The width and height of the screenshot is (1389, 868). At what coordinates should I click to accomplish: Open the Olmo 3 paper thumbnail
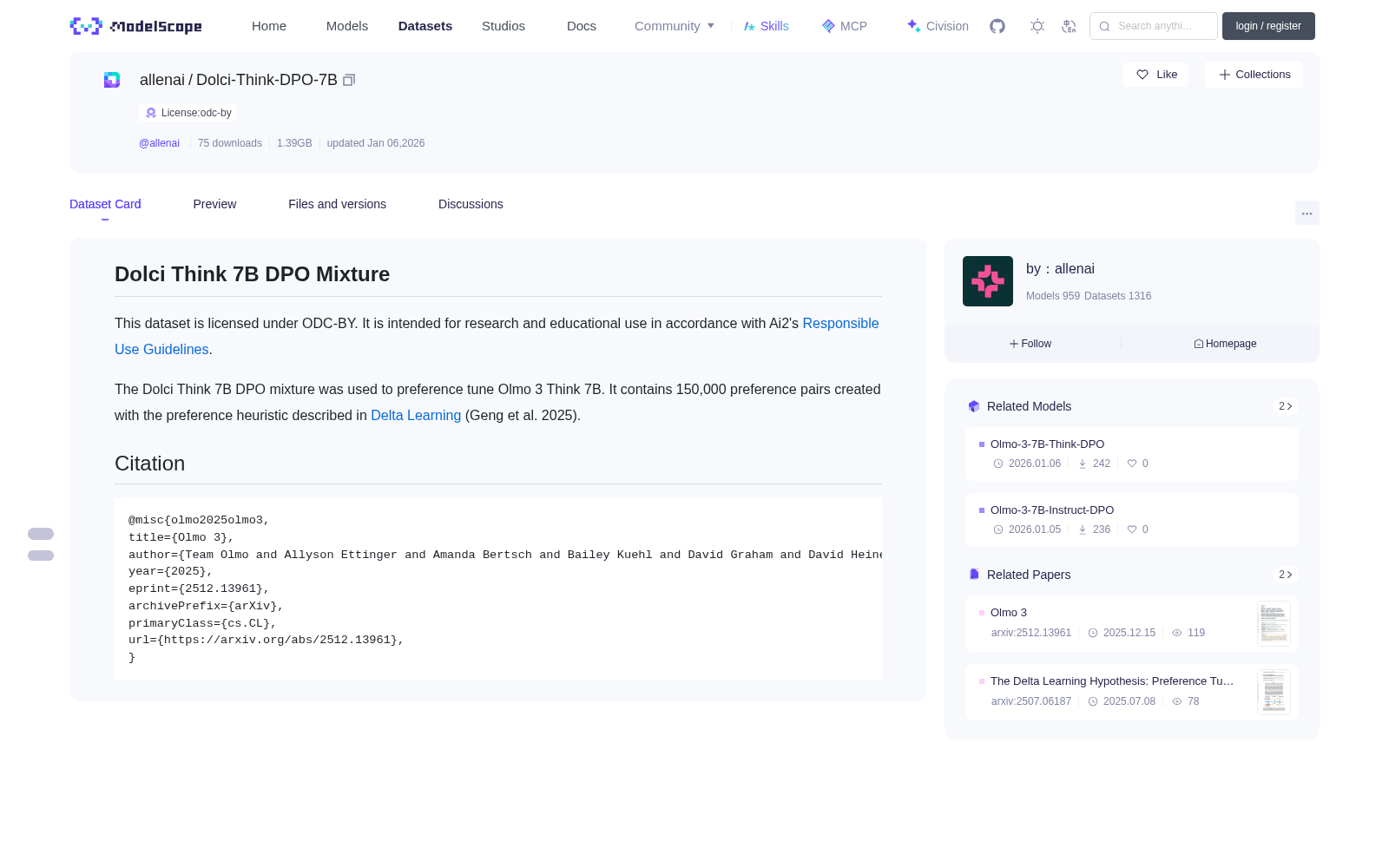(x=1274, y=623)
